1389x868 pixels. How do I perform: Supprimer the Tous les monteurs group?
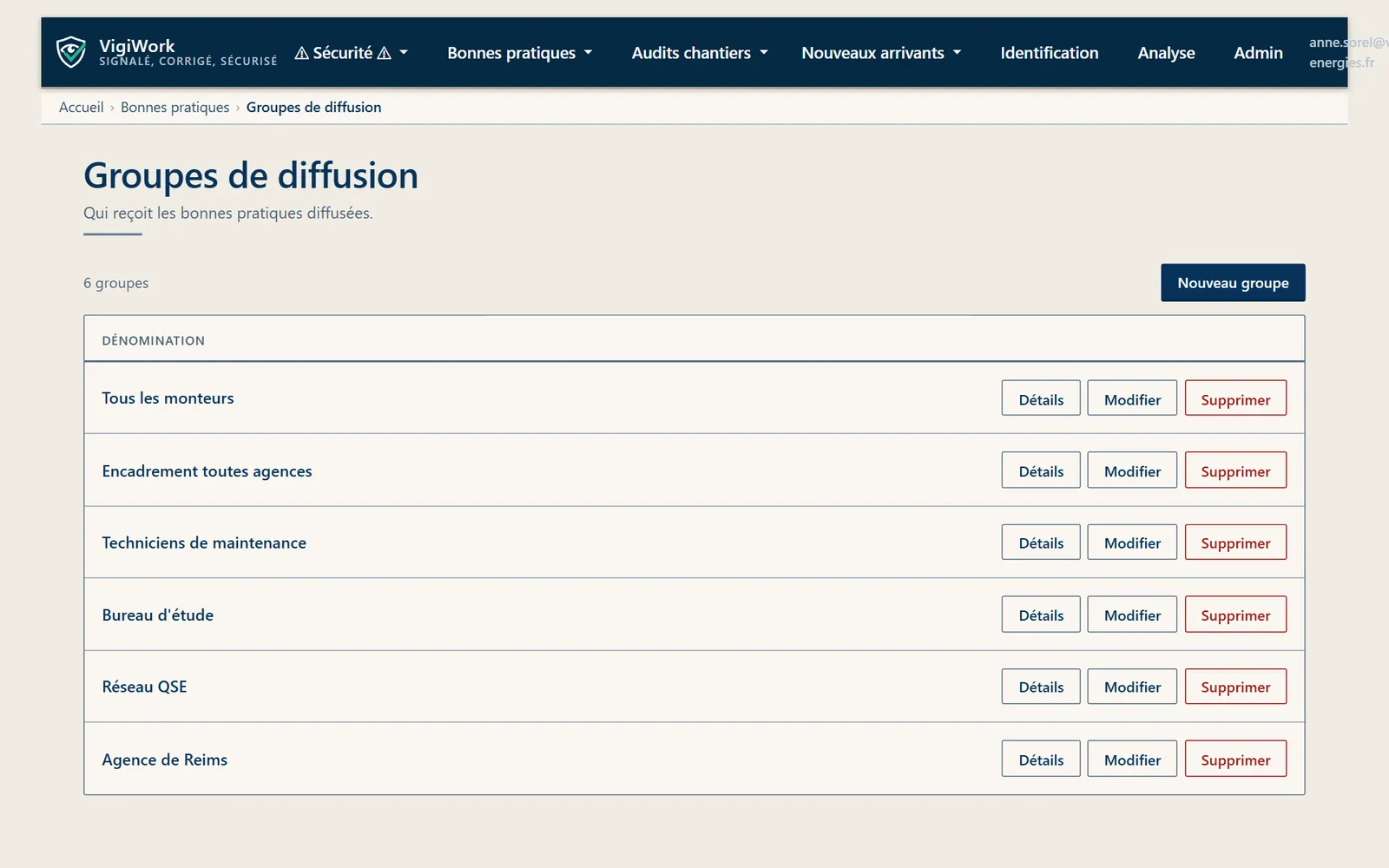click(x=1235, y=398)
